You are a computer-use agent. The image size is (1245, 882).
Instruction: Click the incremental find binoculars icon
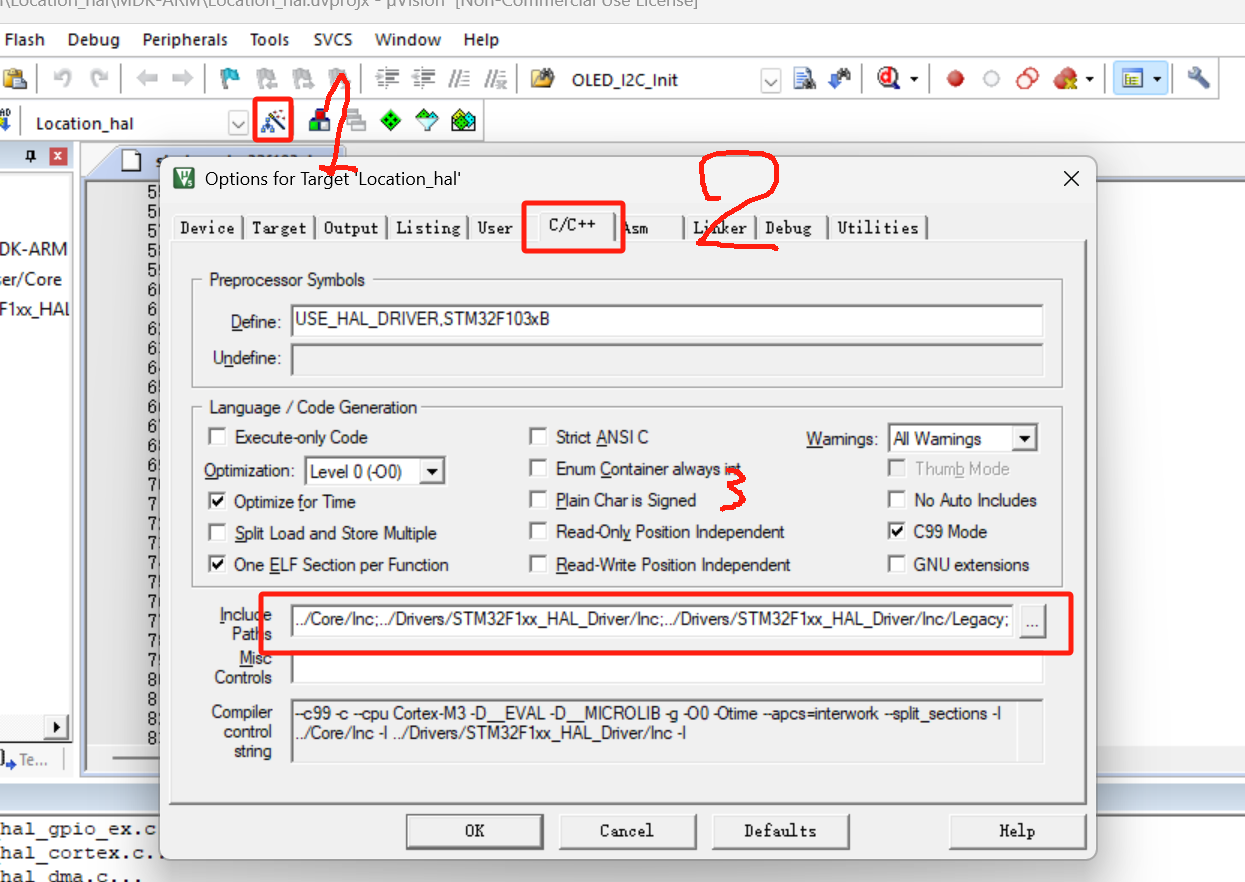point(840,78)
